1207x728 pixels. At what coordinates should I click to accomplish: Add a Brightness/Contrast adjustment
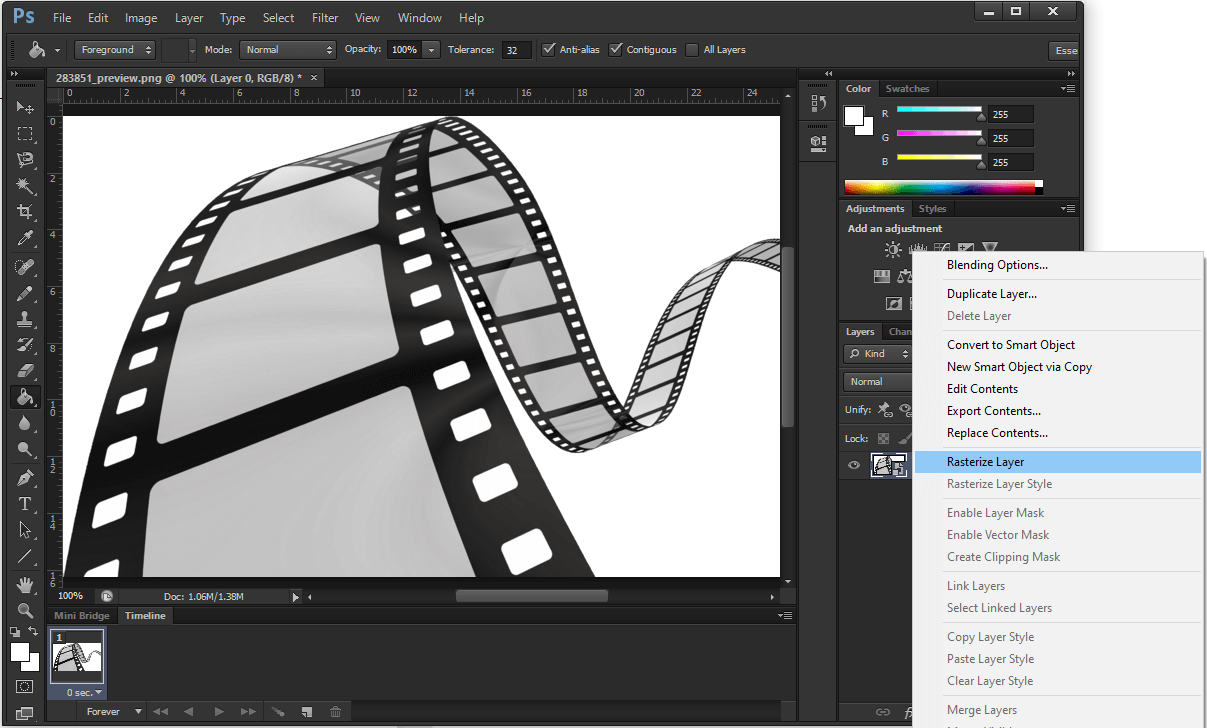click(893, 250)
